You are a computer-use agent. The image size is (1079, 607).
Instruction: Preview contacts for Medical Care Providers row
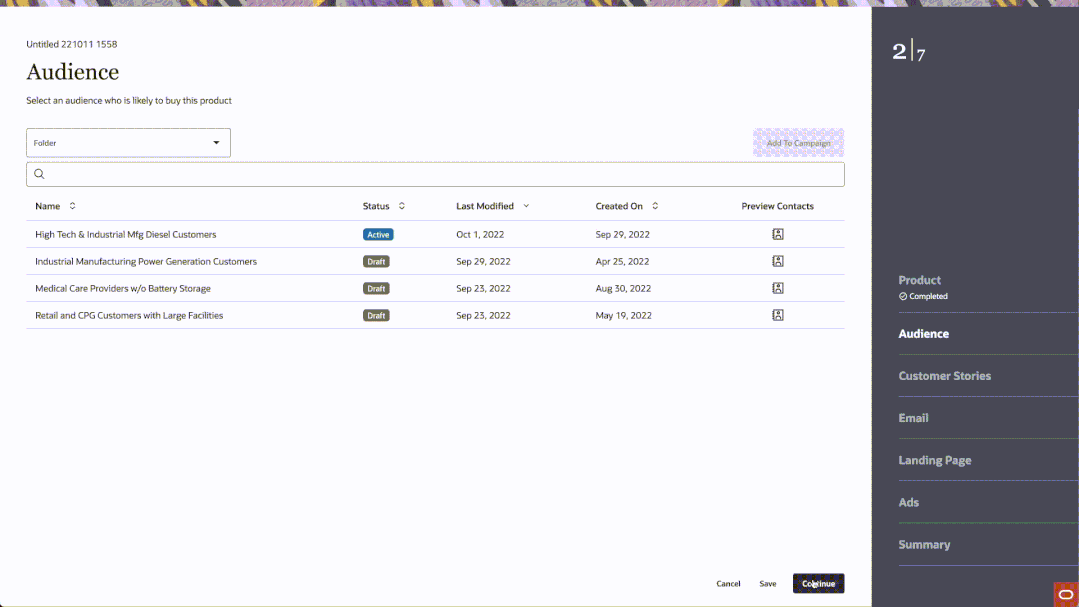coord(778,288)
